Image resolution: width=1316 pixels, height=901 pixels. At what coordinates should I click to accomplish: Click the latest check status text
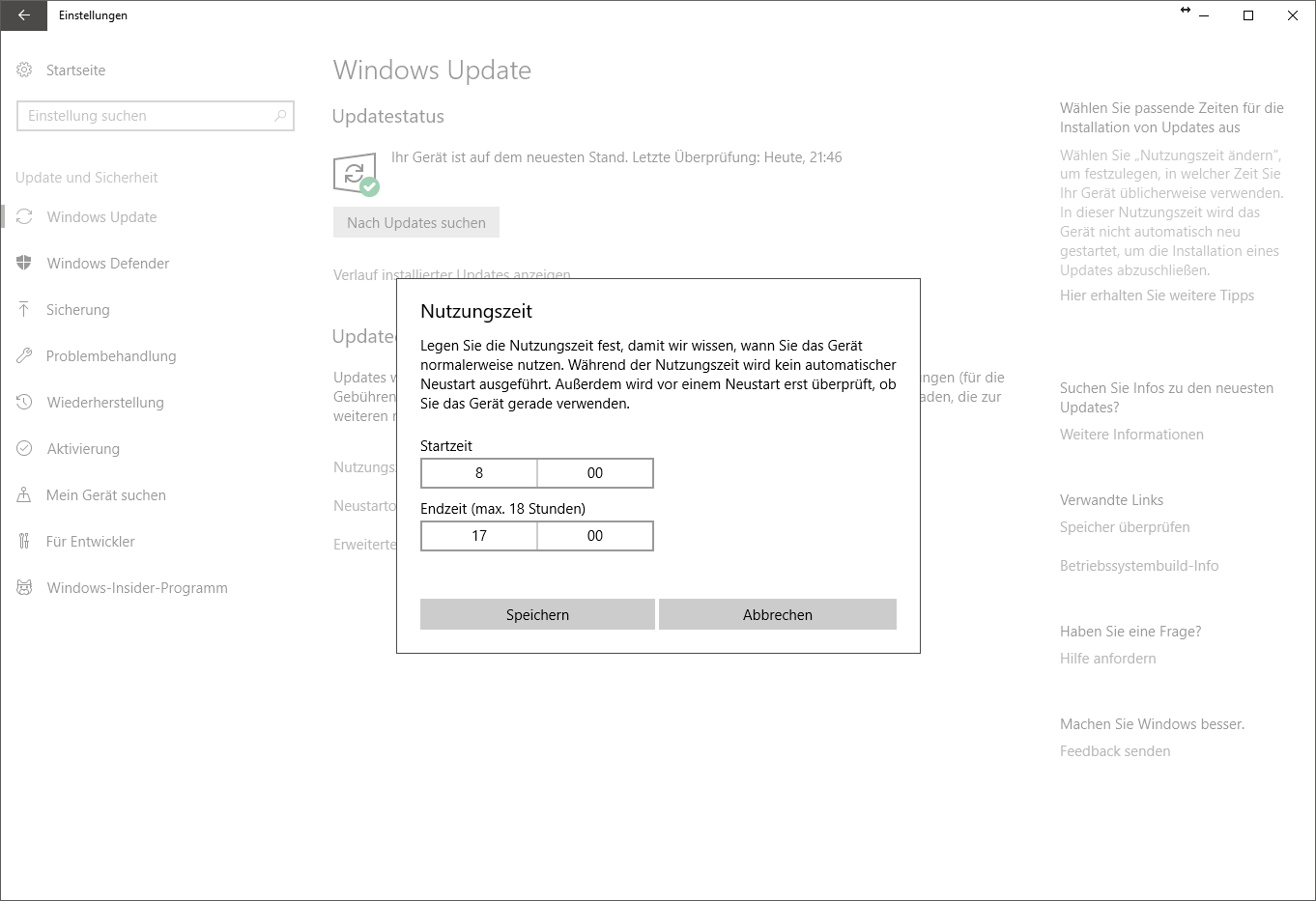point(616,156)
